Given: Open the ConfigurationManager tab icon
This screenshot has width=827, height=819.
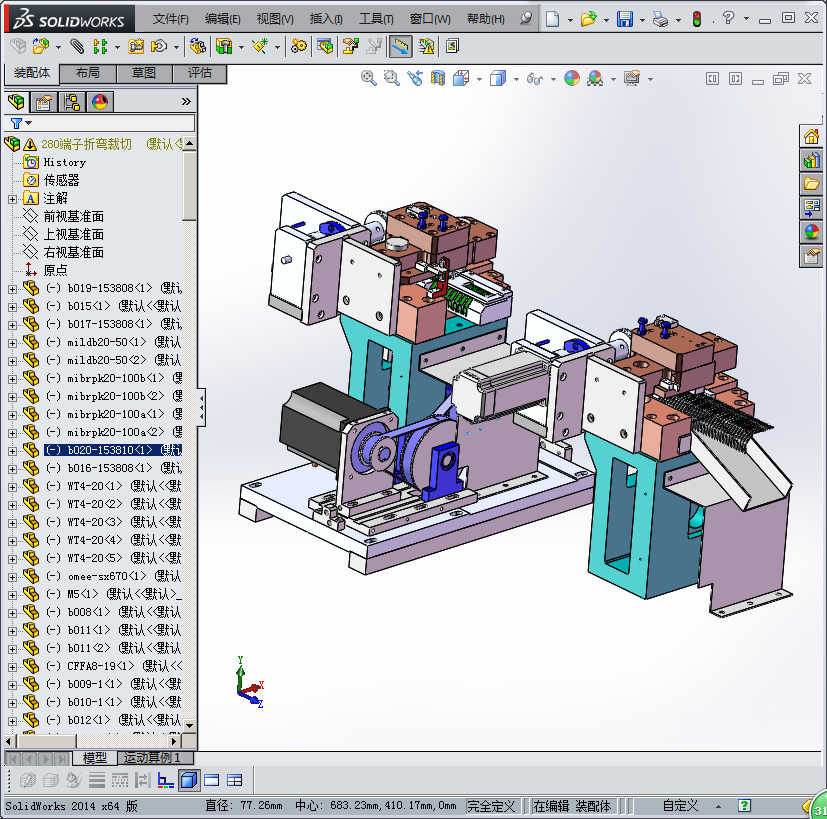Looking at the screenshot, I should [72, 102].
